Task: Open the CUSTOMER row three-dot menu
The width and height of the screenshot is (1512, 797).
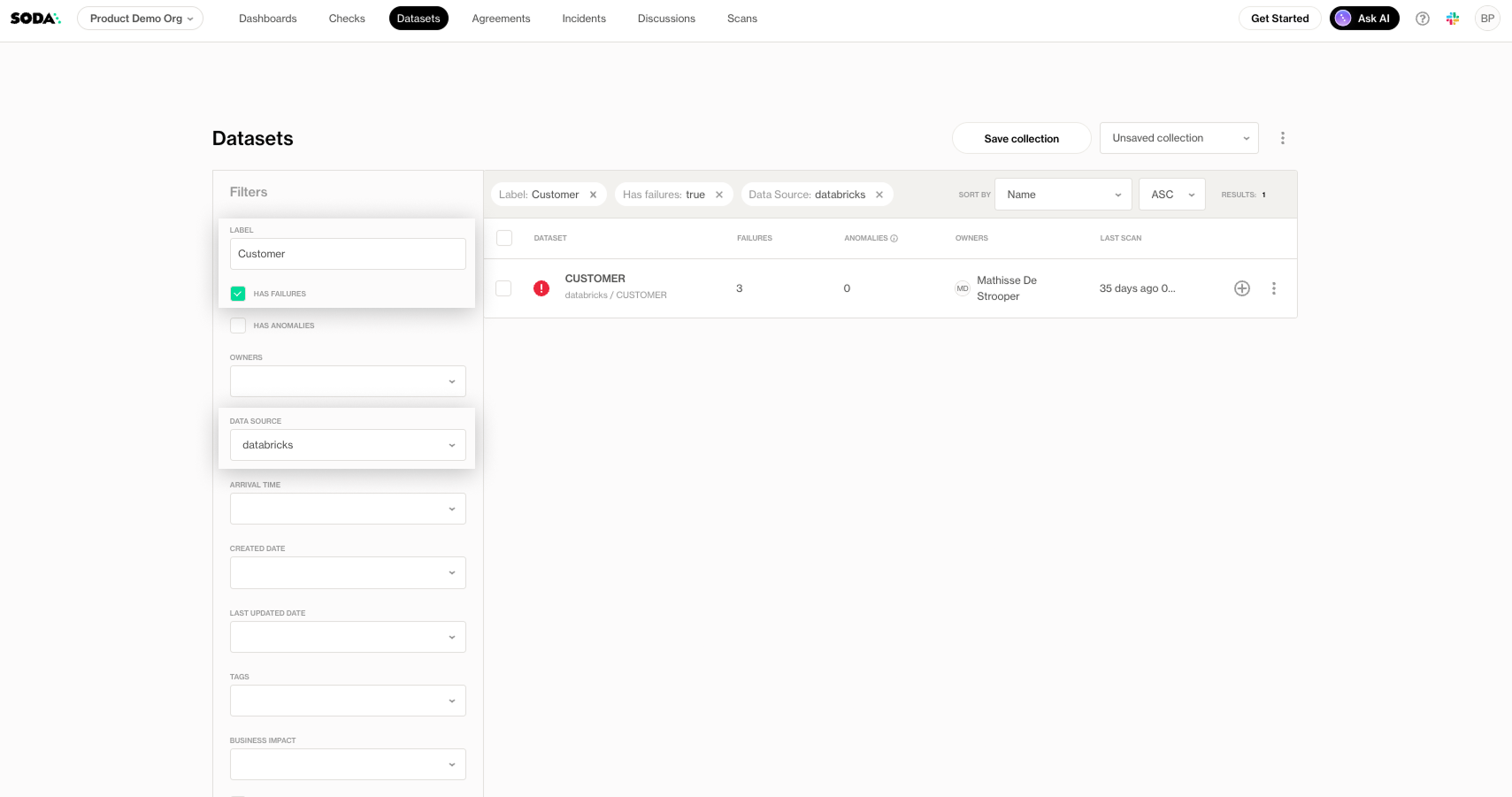Action: tap(1274, 288)
